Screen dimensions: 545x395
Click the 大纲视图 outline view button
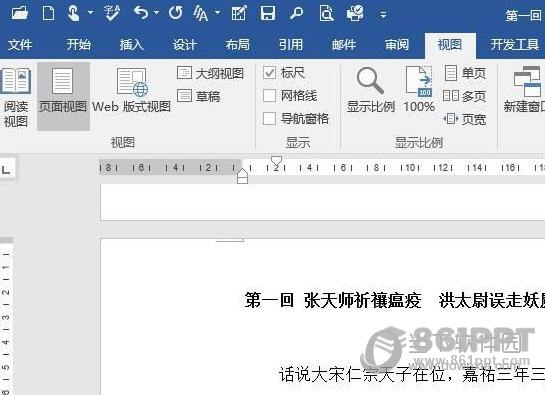[x=210, y=73]
